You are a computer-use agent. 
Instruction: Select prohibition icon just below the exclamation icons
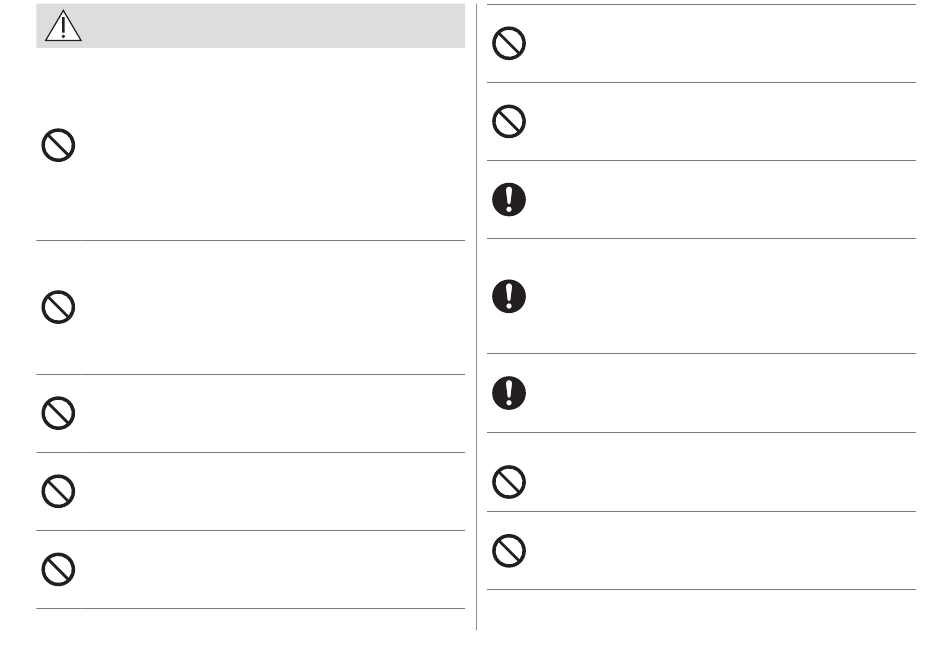[509, 482]
